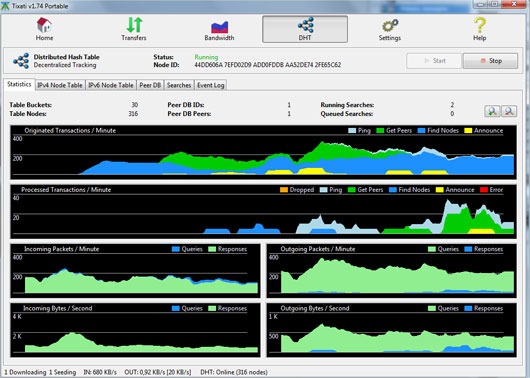Click Queries swatch in Incoming Bytes legend

point(176,308)
